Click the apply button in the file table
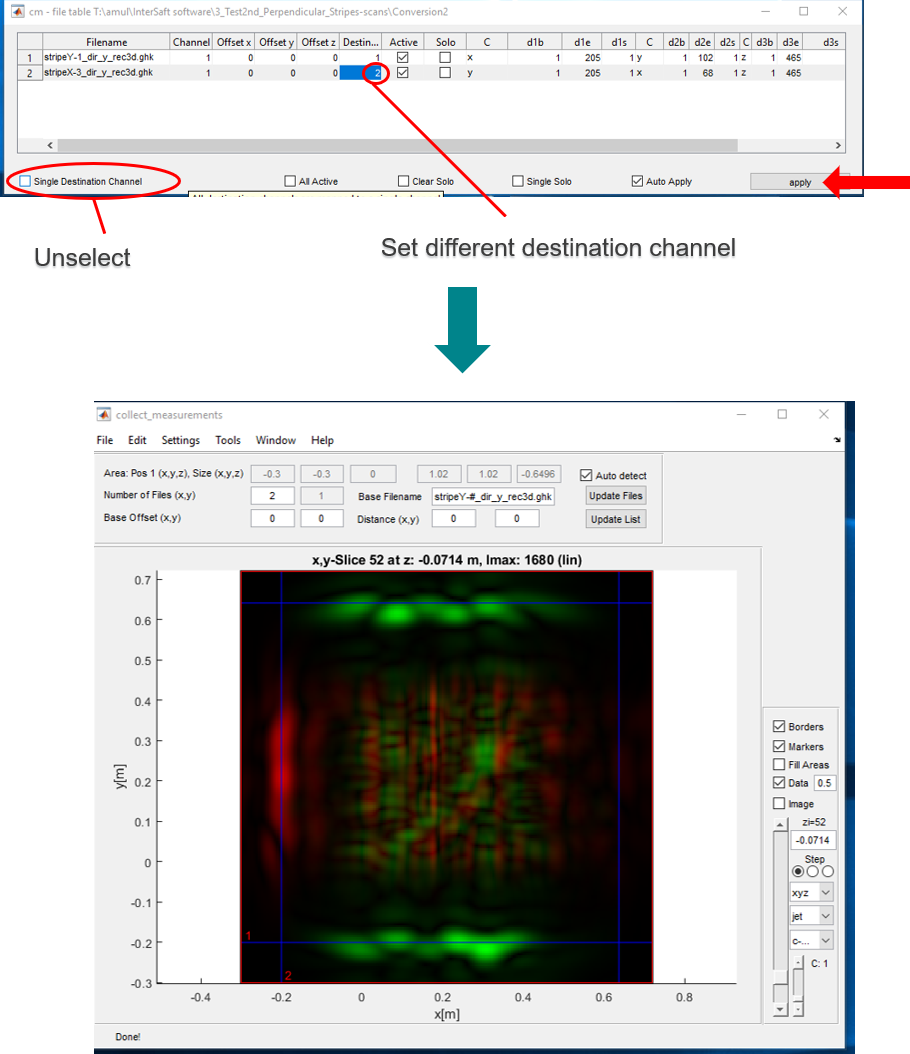The image size is (910, 1054). click(x=800, y=182)
